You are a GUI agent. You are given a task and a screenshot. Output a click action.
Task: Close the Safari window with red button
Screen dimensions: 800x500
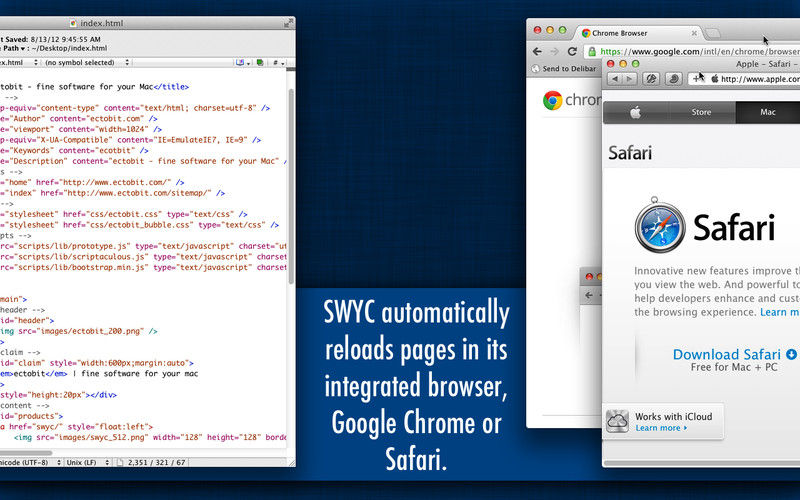610,64
